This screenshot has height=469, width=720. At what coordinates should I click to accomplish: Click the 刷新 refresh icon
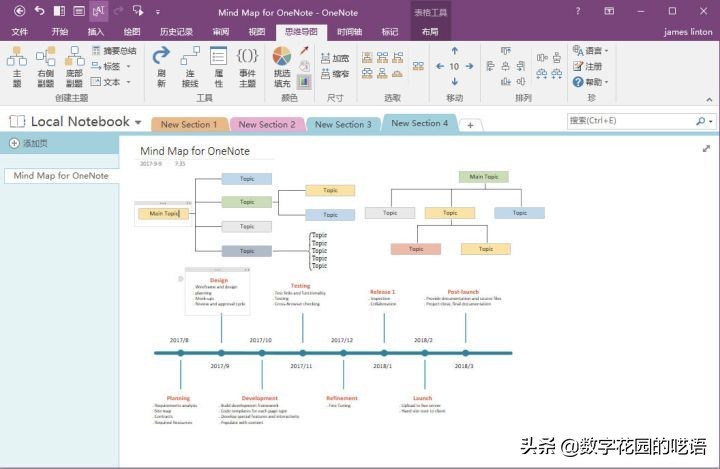coord(161,67)
